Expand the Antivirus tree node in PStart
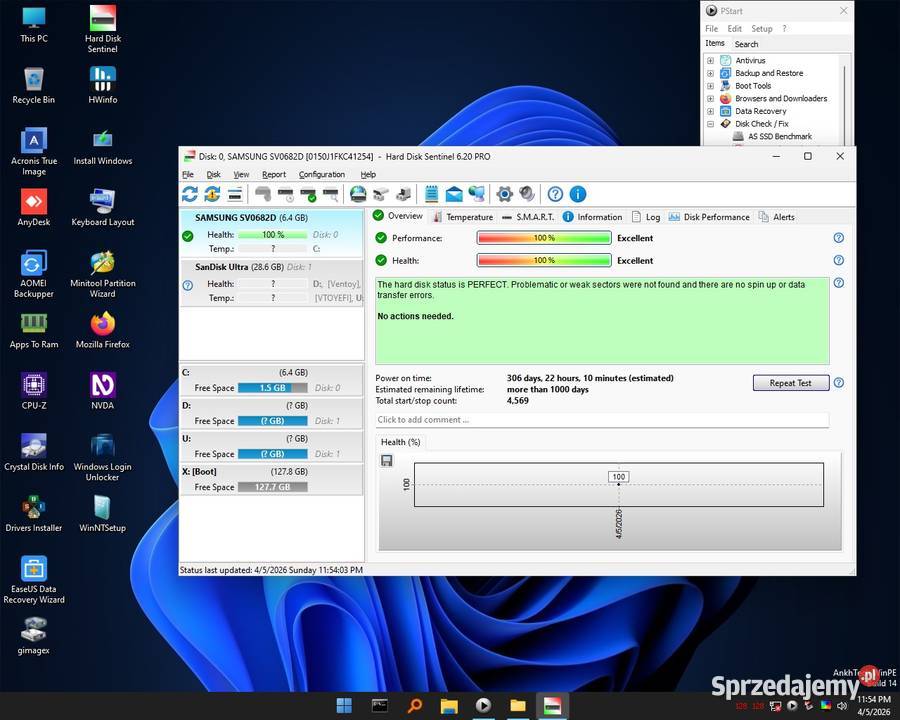This screenshot has height=720, width=900. click(x=710, y=61)
